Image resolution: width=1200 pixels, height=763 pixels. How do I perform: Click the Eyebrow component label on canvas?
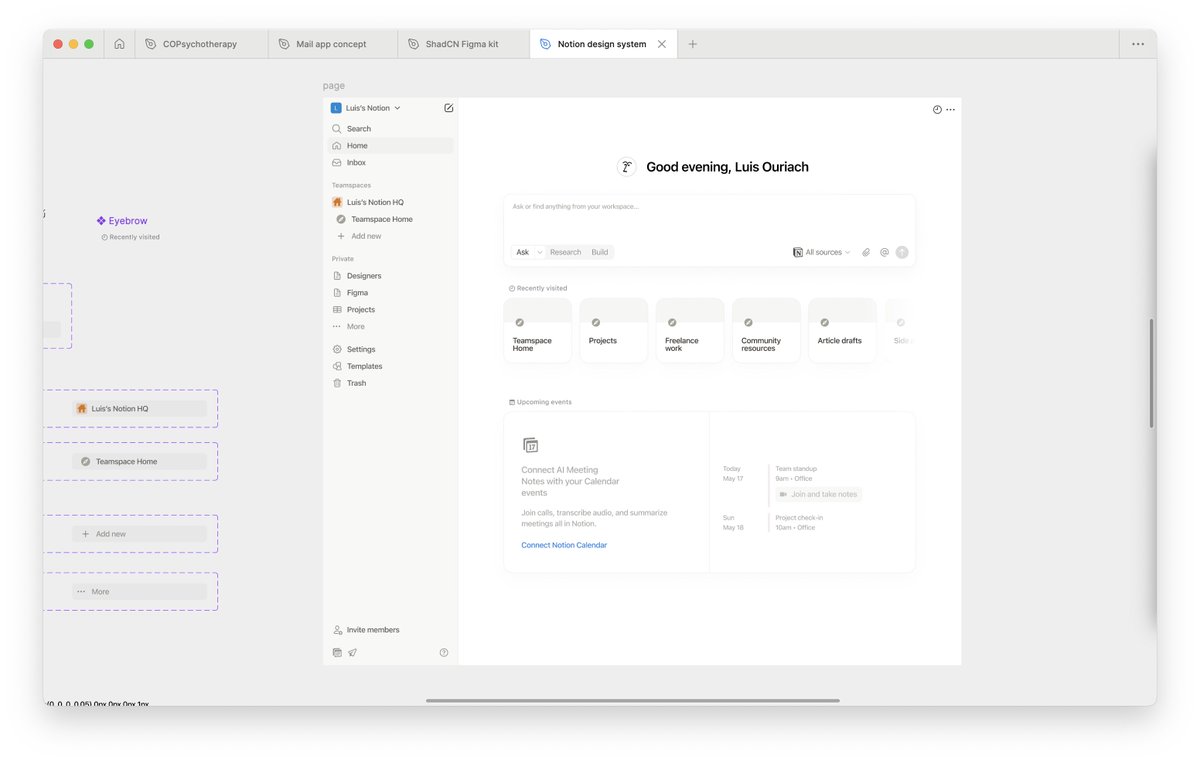tap(122, 221)
